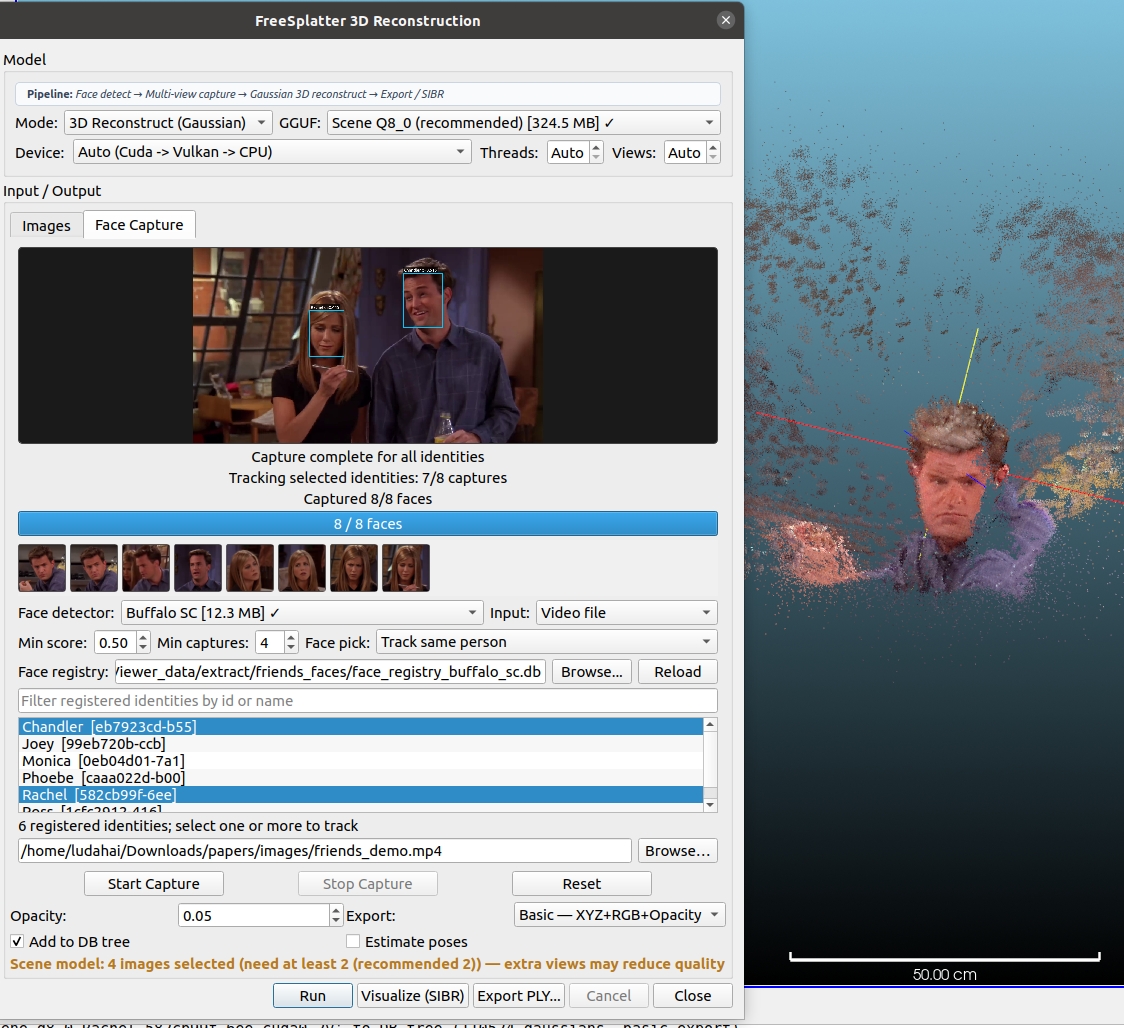Click the Min score value field
1124x1028 pixels.
115,642
